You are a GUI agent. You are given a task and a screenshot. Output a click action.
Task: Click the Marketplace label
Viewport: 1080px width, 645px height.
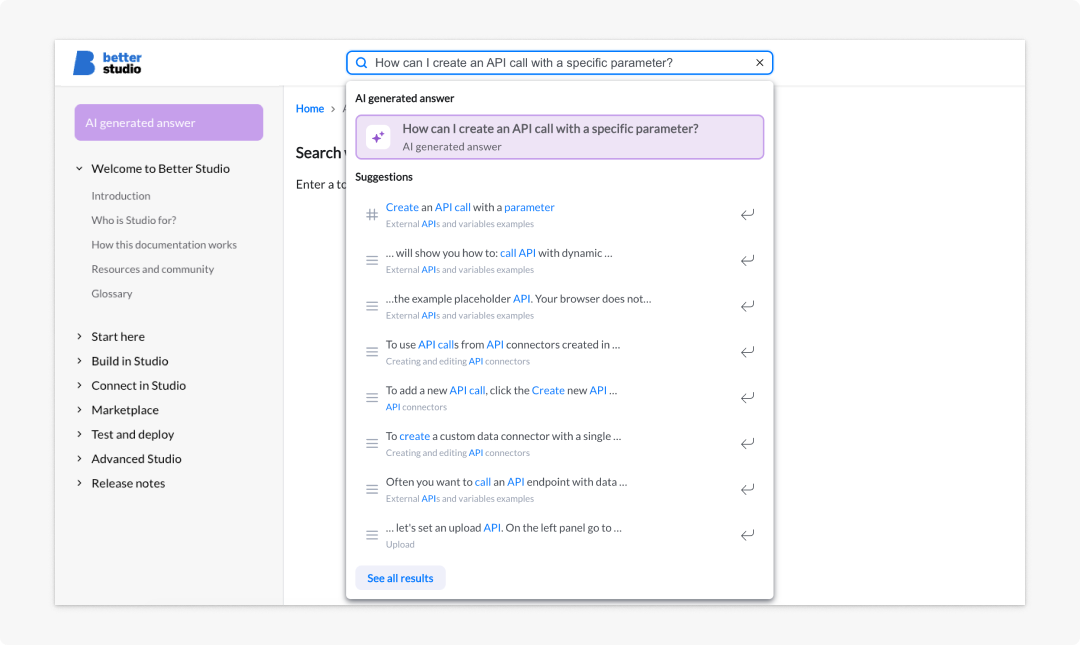click(125, 410)
